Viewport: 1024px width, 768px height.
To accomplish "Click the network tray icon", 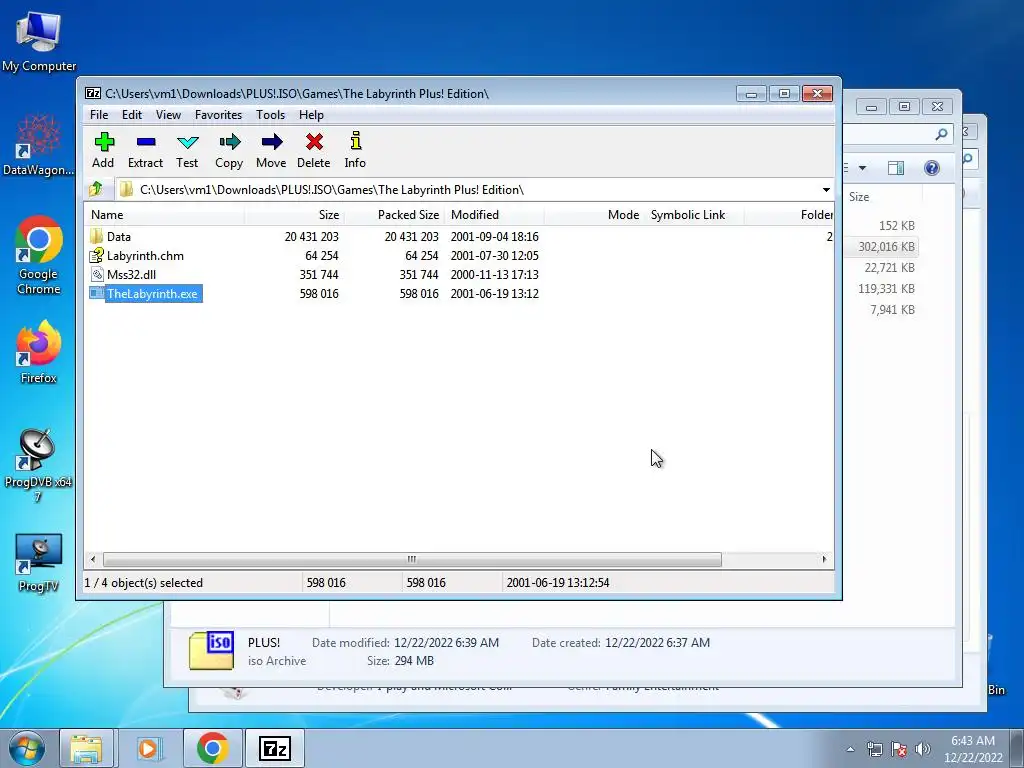I will pos(874,749).
